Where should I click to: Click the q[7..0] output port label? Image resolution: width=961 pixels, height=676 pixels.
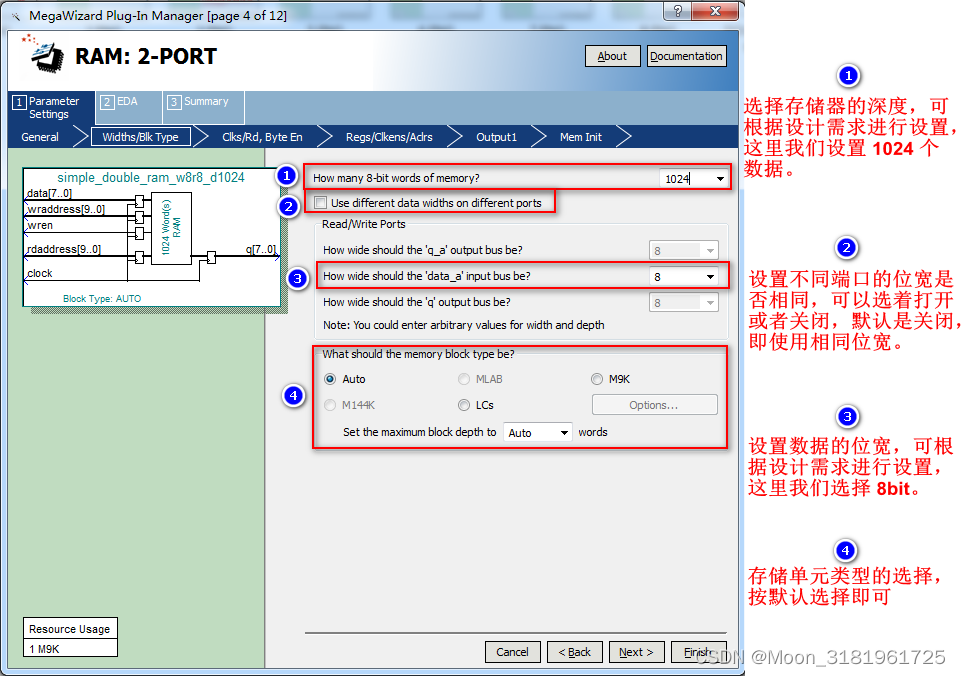point(261,249)
